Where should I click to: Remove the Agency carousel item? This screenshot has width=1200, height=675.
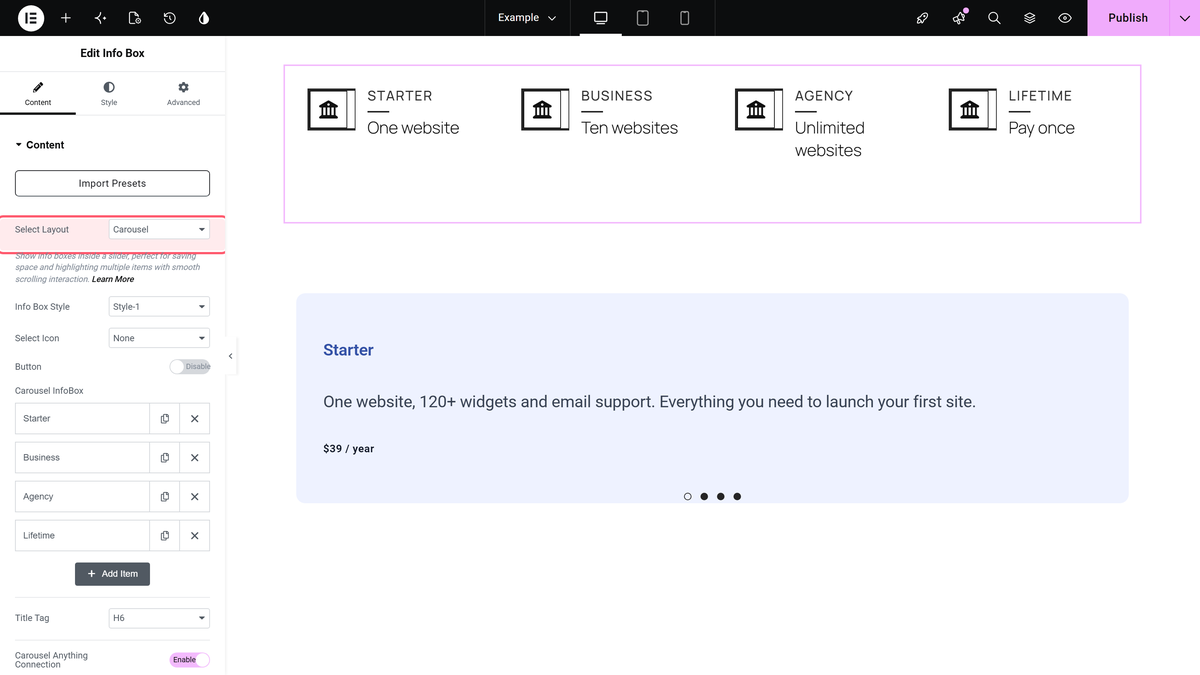point(195,497)
